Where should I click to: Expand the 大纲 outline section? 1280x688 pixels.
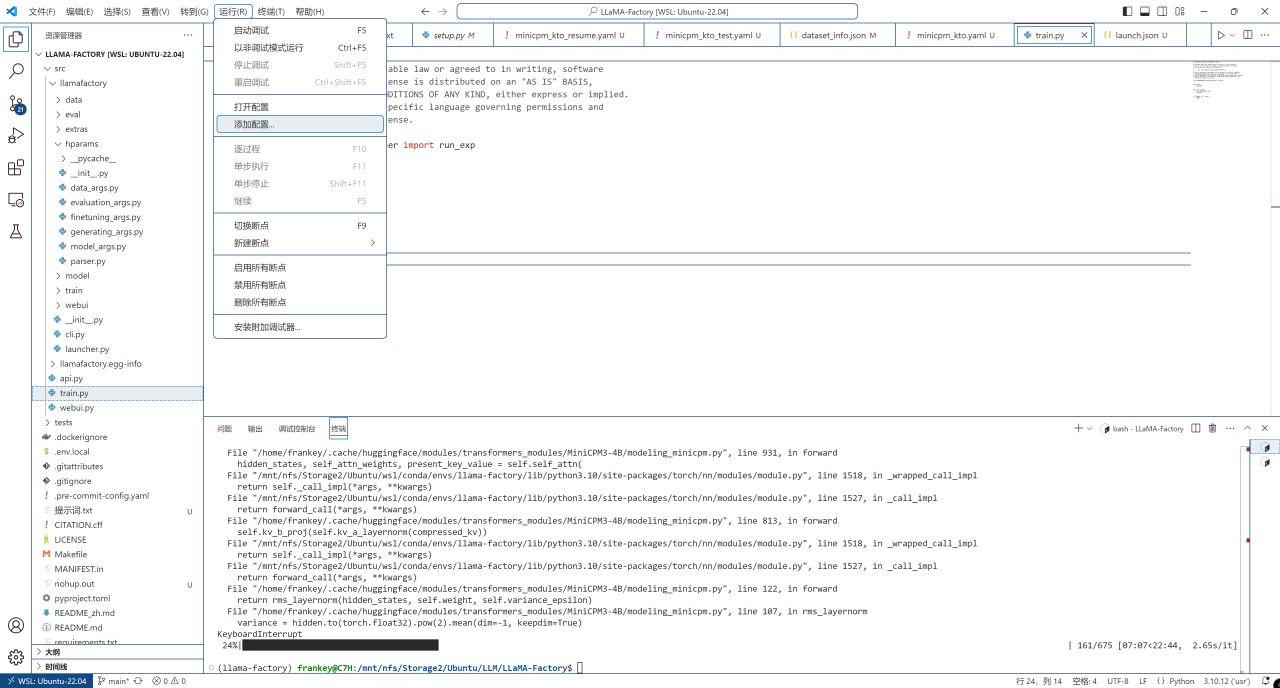point(117,651)
